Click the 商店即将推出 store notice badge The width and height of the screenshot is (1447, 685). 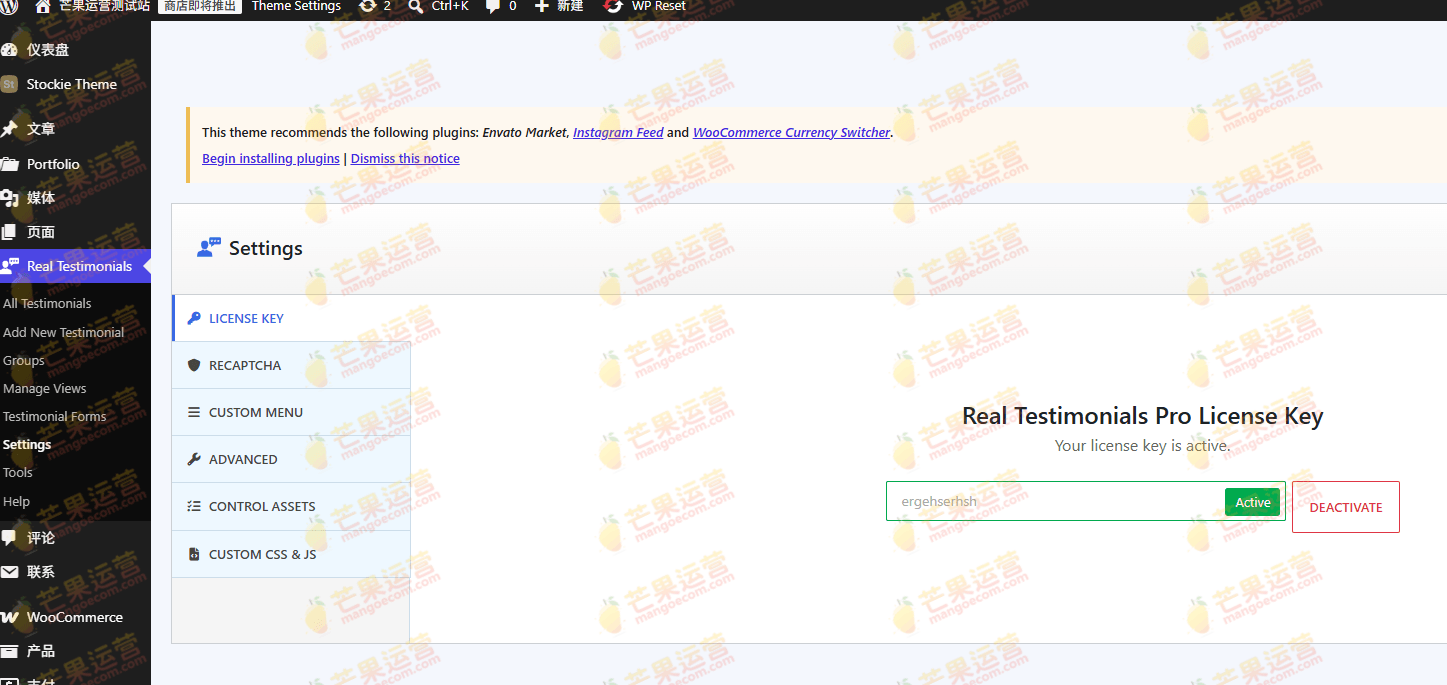[x=200, y=6]
